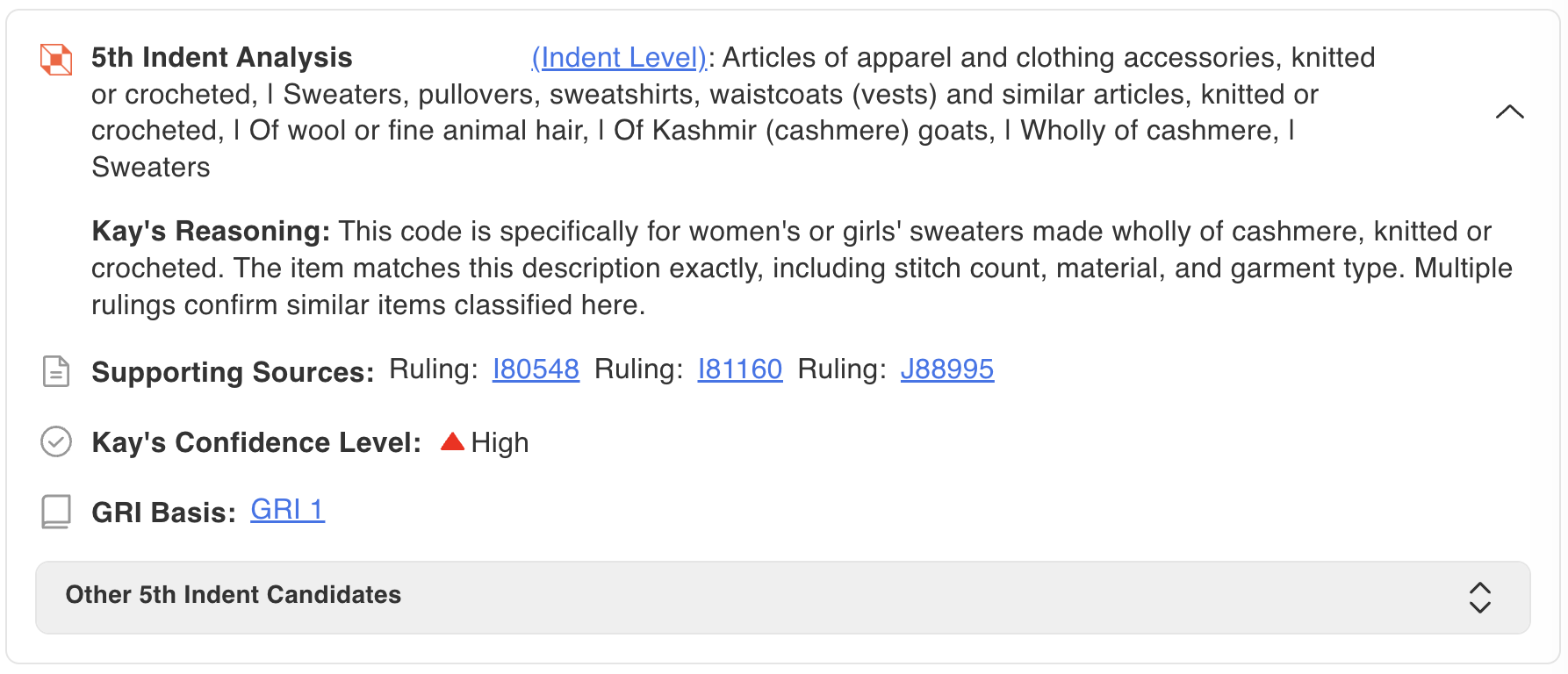Collapse the 5th Indent Analysis section

(1509, 111)
